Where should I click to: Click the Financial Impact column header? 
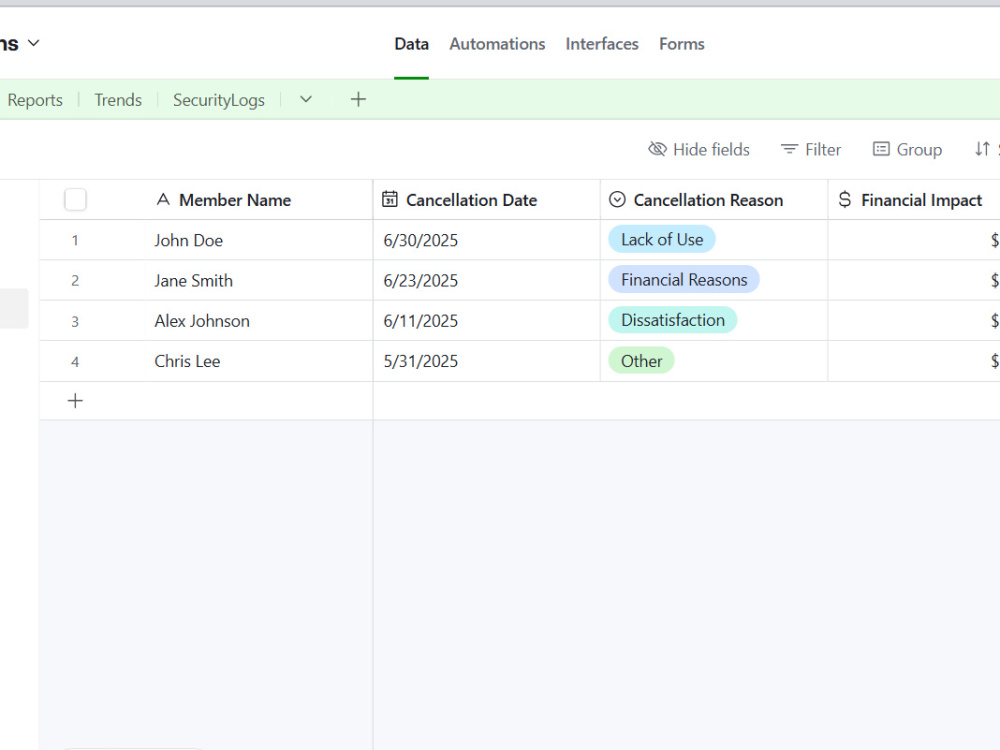tap(914, 200)
